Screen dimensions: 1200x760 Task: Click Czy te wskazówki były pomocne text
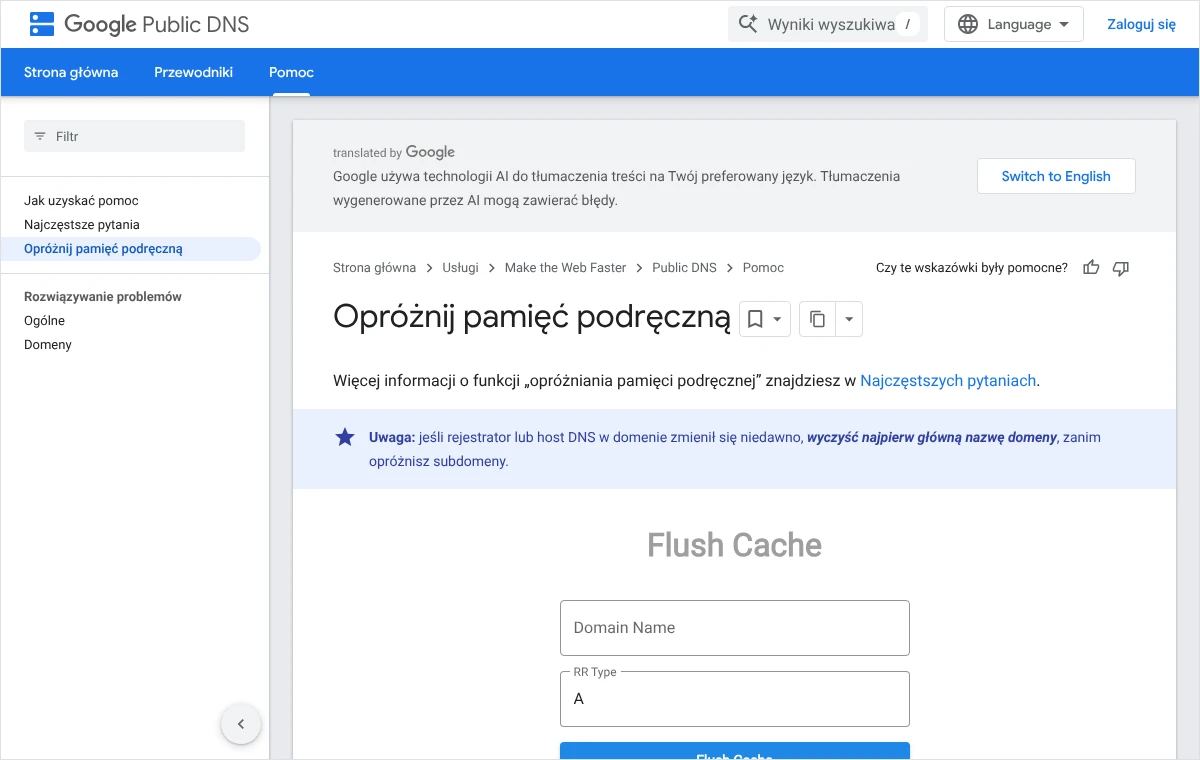(972, 268)
